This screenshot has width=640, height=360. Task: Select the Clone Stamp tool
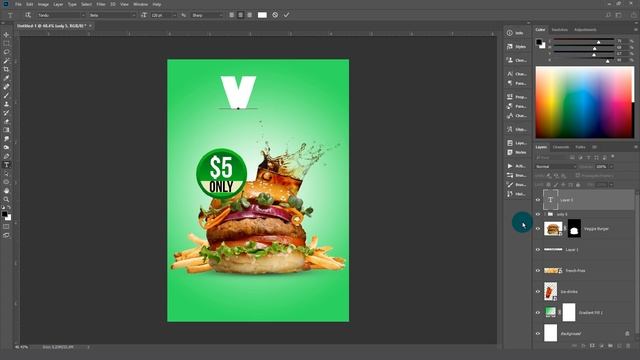(x=6, y=104)
